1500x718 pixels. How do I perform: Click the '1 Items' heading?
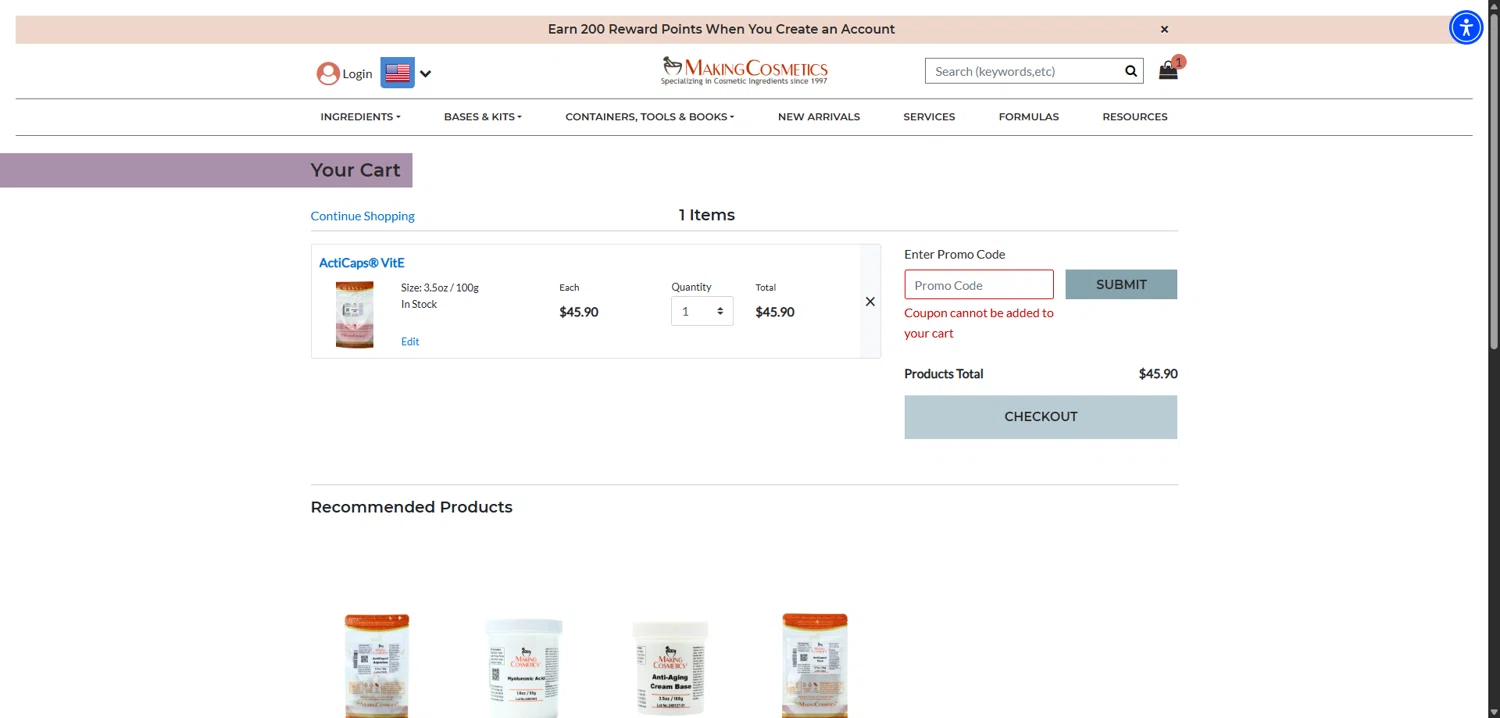pos(707,215)
